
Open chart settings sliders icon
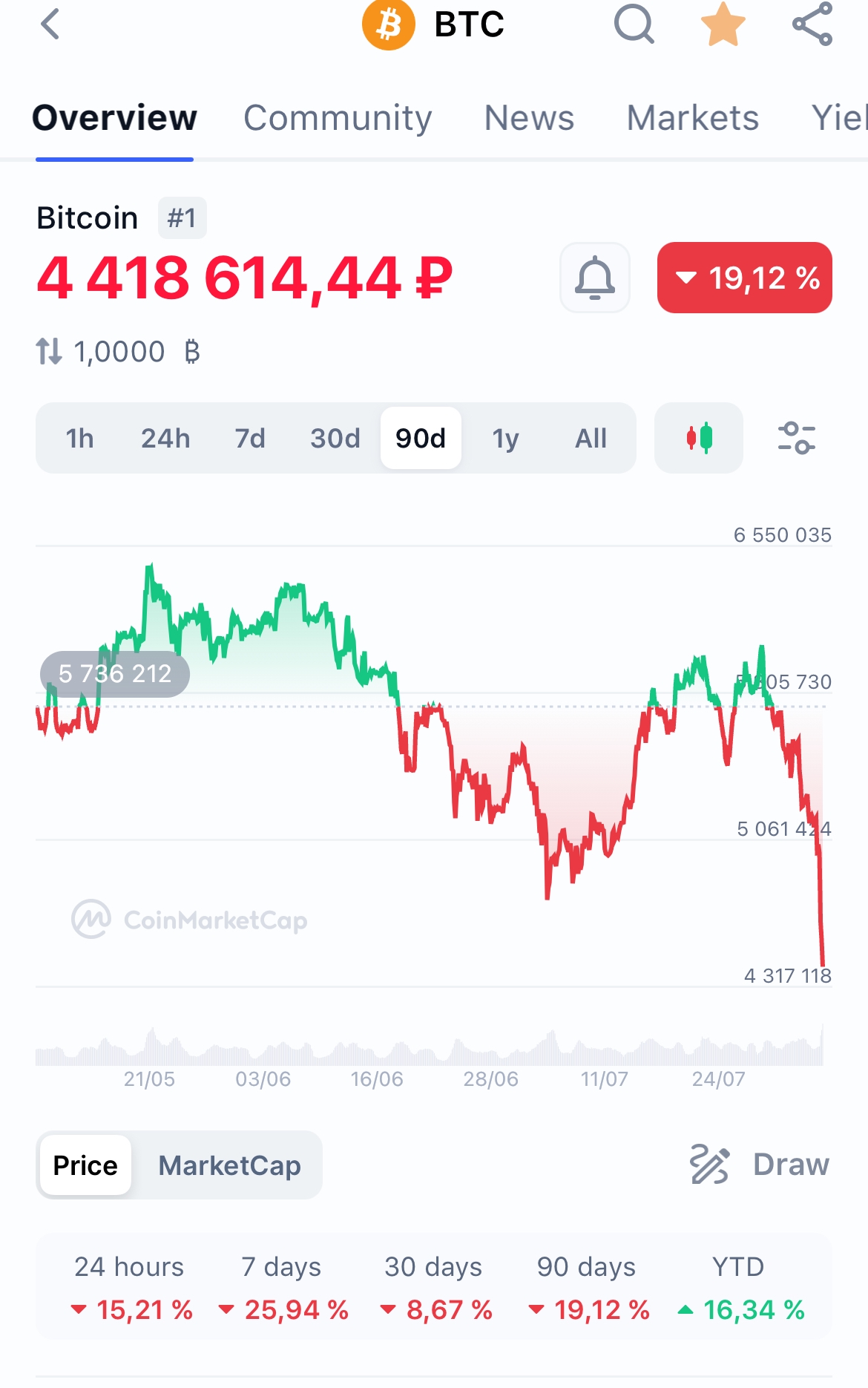point(796,438)
